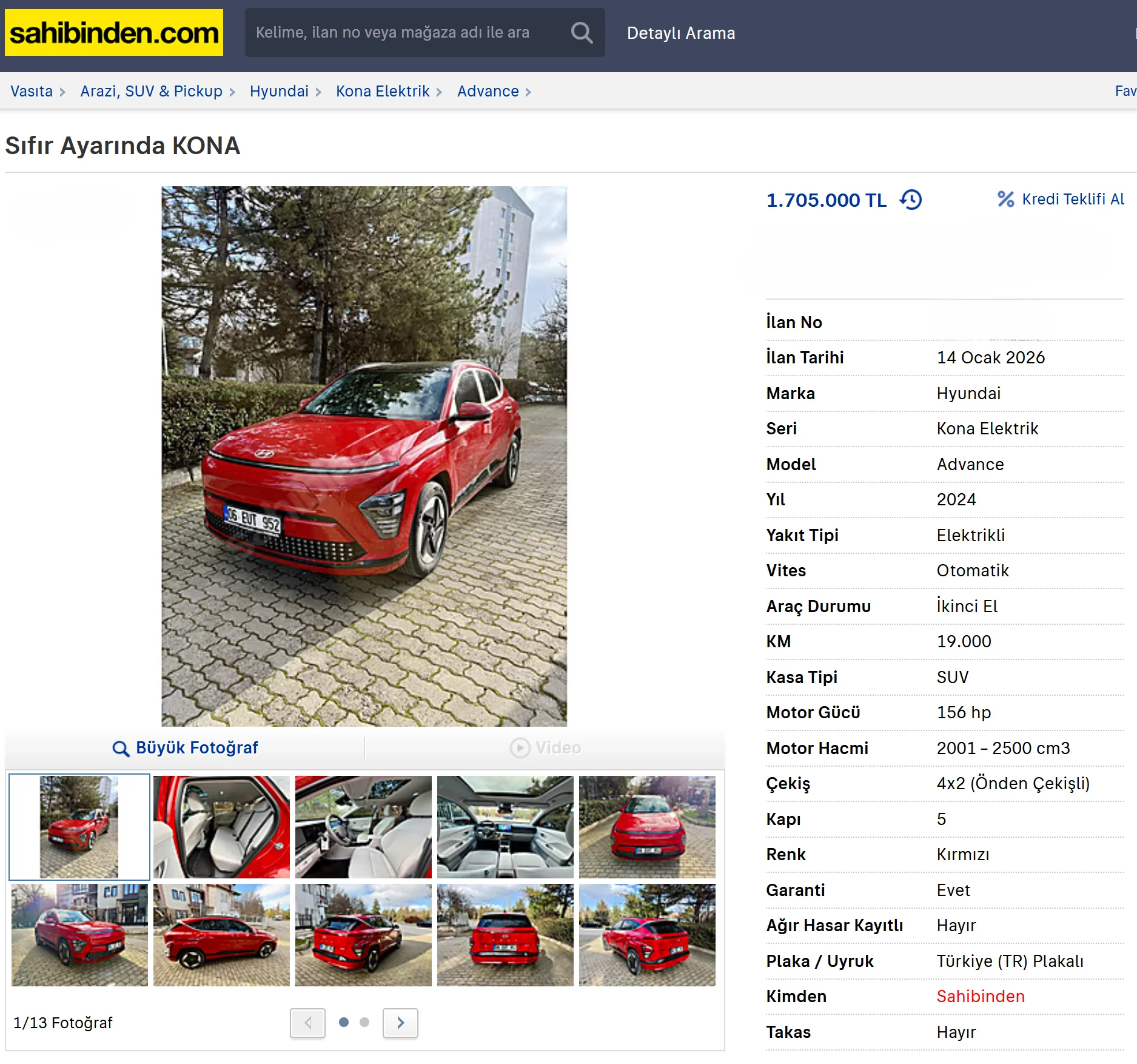Click the Evet warranty value
The height and width of the screenshot is (1064, 1137).
click(x=953, y=891)
